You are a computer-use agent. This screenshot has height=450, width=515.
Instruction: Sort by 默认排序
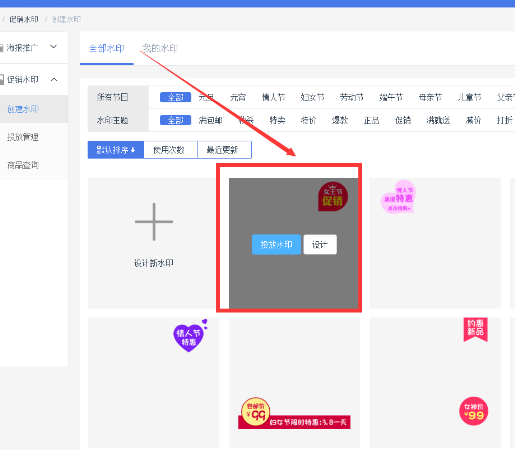[116, 150]
